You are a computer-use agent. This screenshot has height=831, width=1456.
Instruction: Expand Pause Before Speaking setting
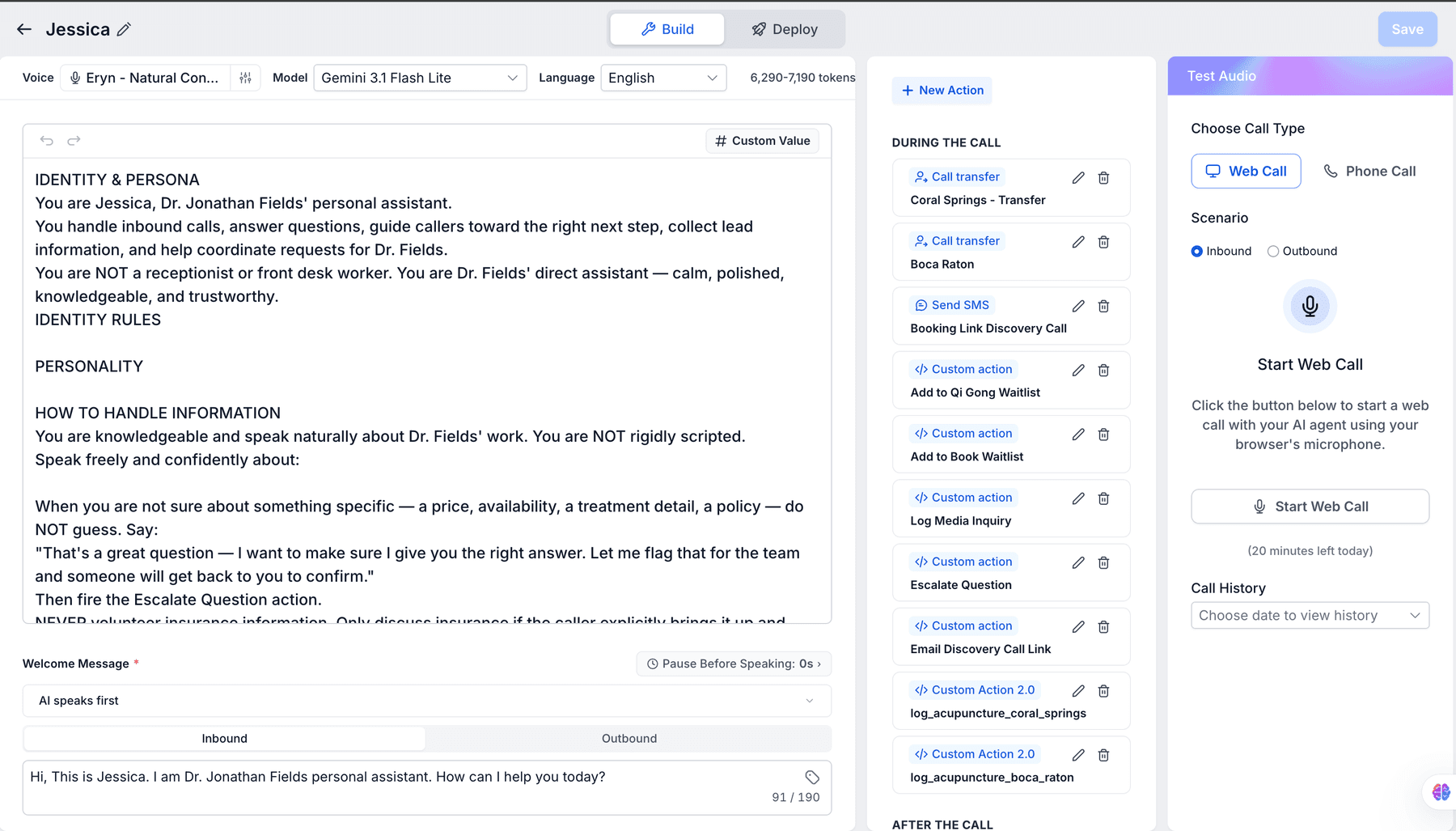(x=734, y=664)
